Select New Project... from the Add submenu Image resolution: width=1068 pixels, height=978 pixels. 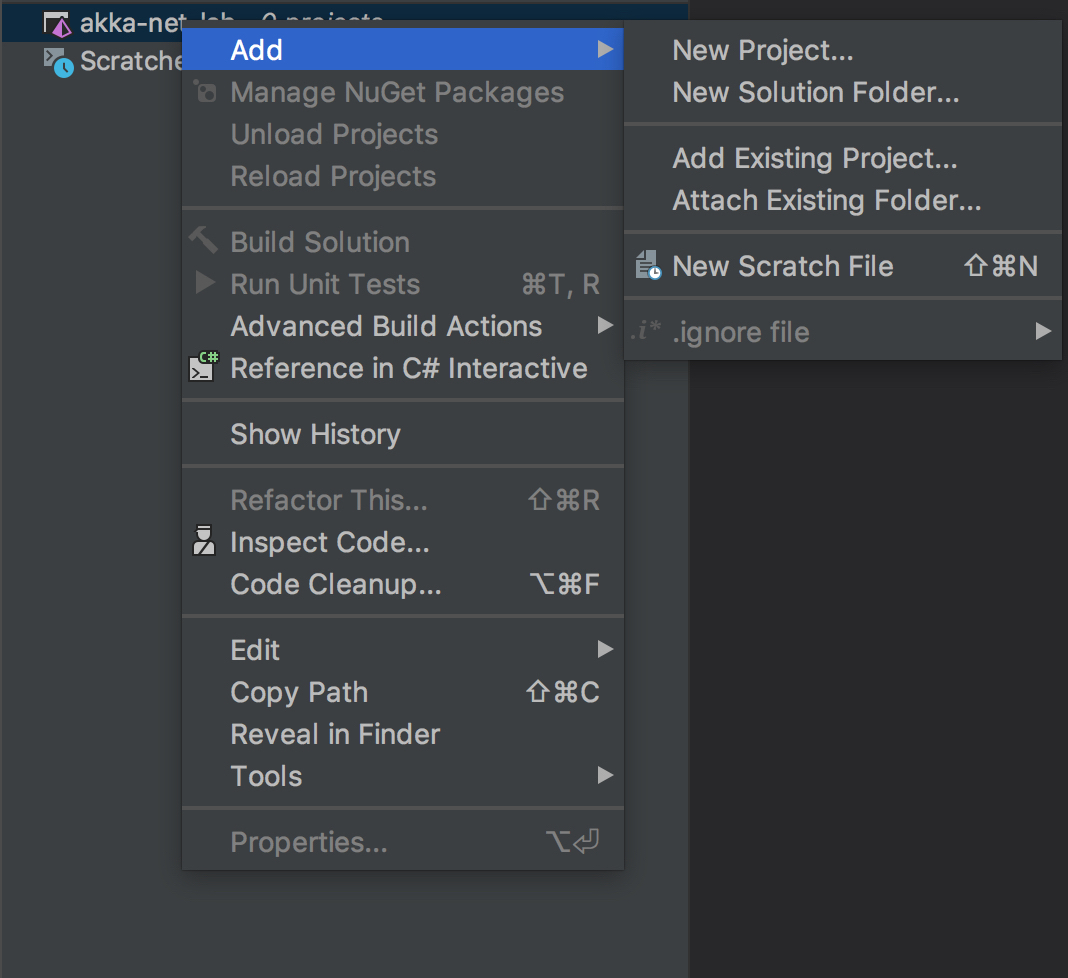click(x=762, y=50)
